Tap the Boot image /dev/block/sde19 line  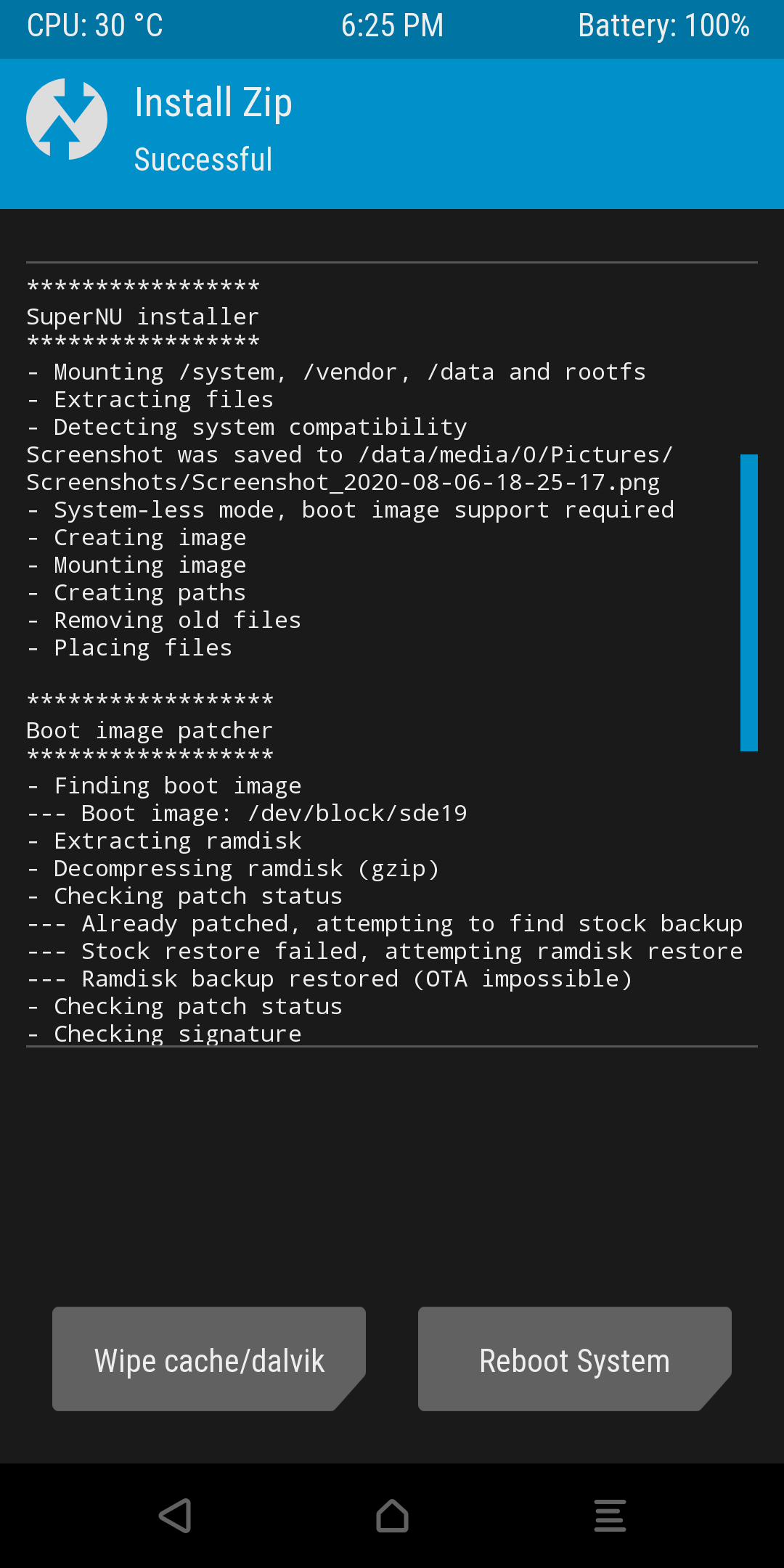(247, 813)
